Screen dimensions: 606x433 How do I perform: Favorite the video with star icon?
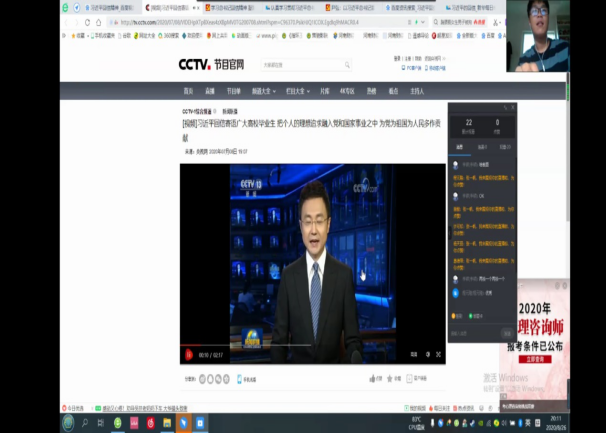tap(390, 378)
